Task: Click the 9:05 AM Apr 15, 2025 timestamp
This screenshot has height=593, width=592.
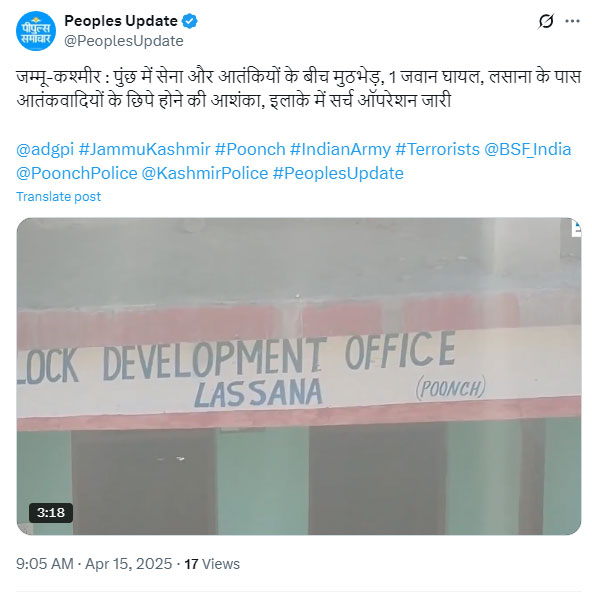Action: pos(94,564)
